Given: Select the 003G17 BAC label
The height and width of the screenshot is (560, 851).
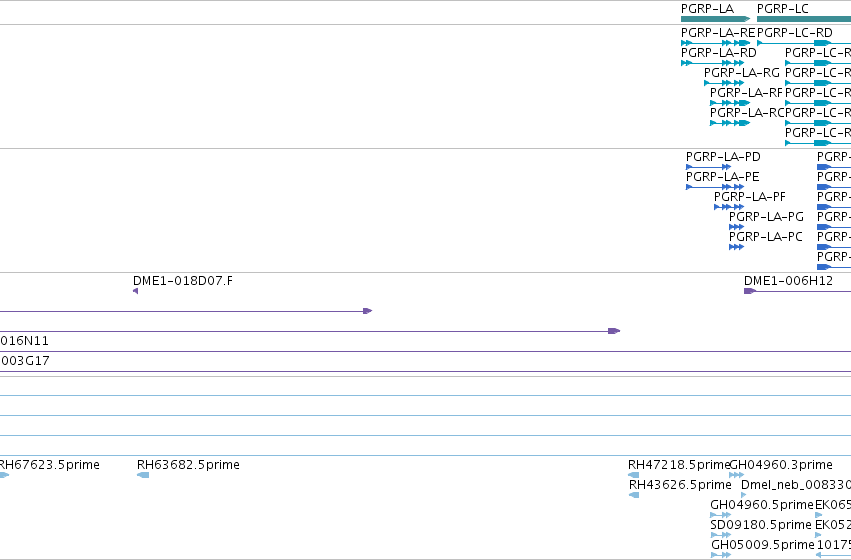Looking at the screenshot, I should [x=25, y=361].
